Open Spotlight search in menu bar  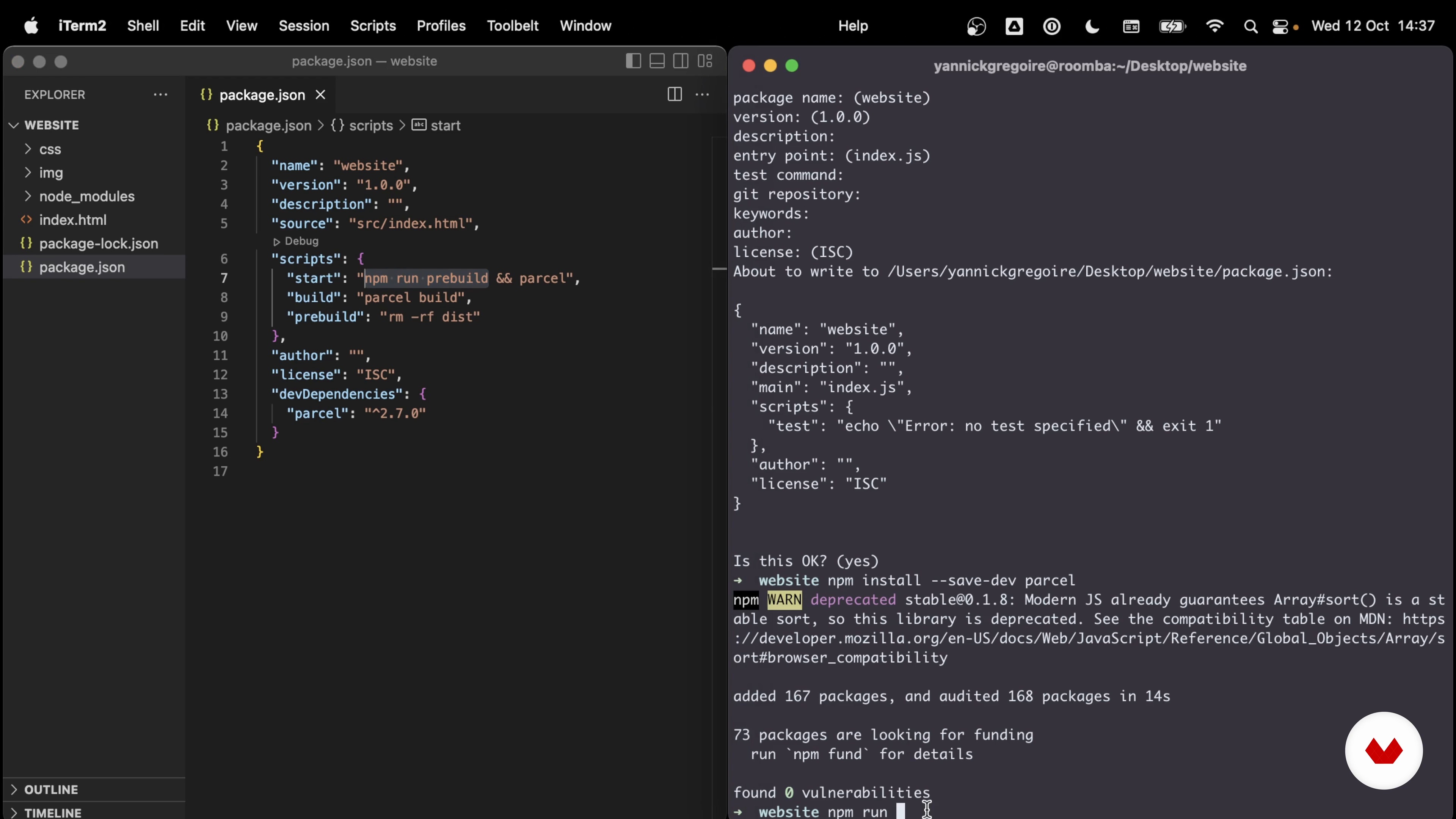coord(1250,26)
